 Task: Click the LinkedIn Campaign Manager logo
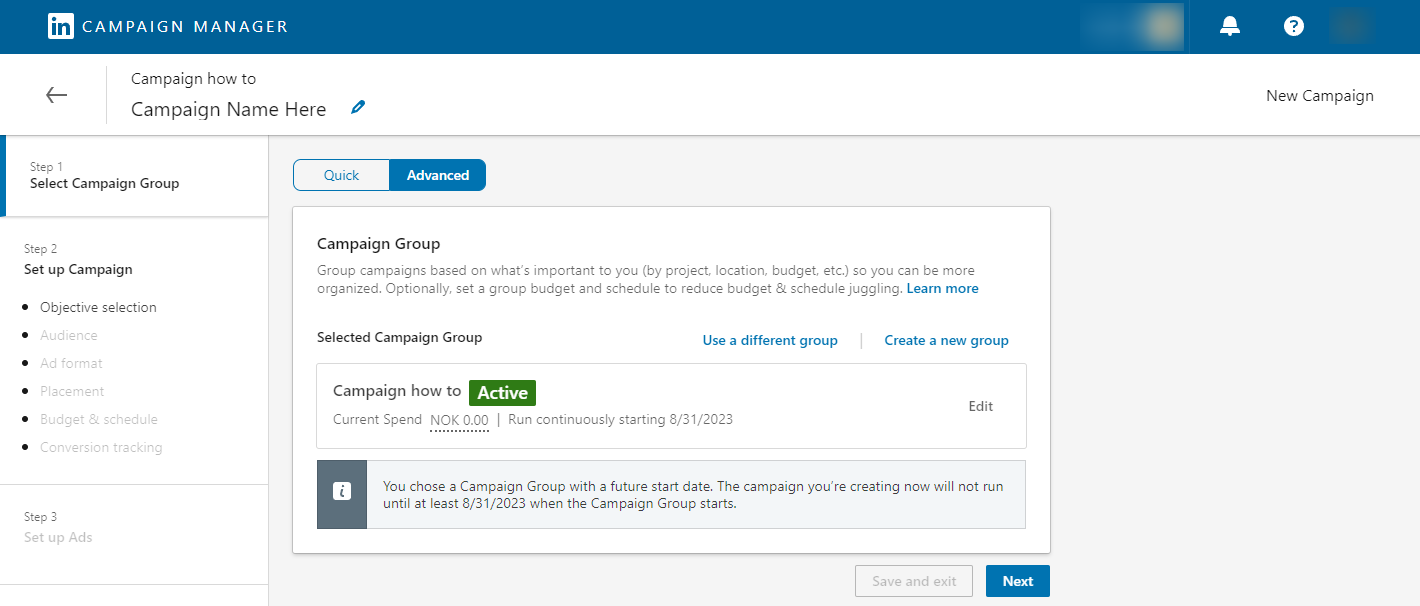(60, 26)
